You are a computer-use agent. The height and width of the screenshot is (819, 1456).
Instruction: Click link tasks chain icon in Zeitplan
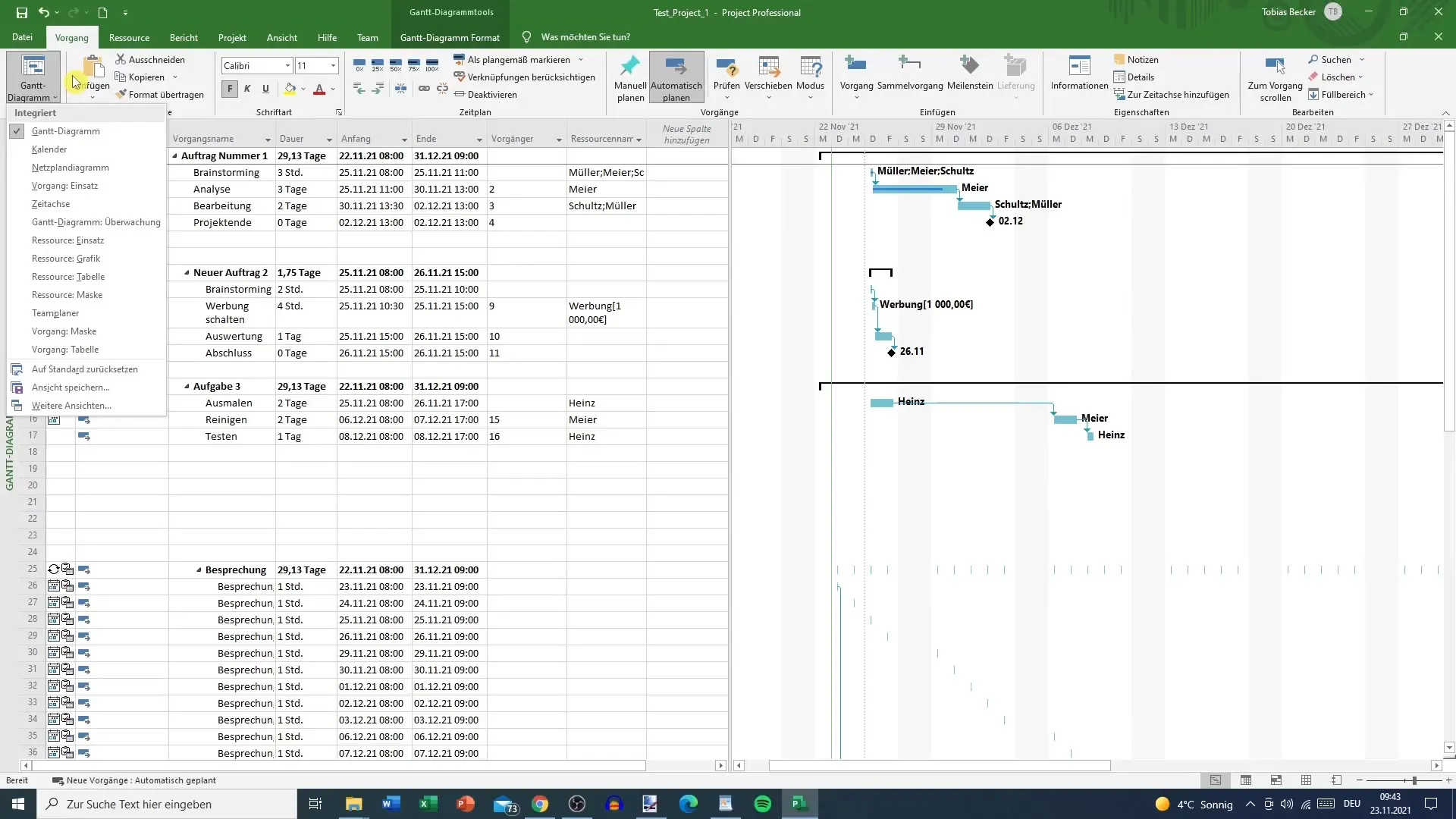point(424,89)
